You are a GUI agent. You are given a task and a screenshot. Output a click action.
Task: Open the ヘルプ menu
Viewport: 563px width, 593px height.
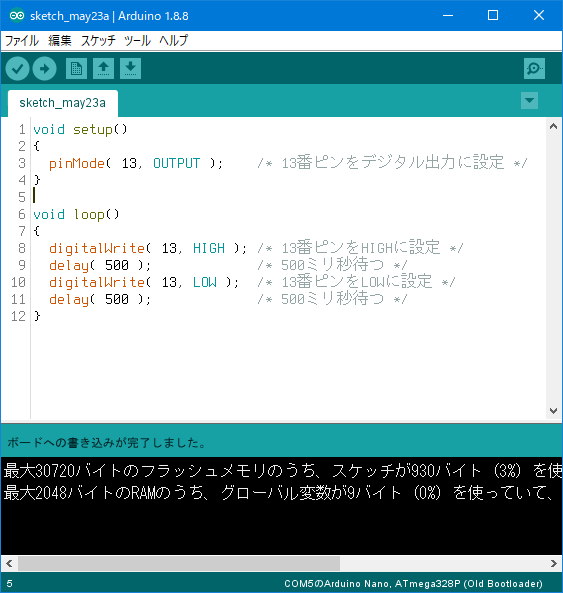[x=173, y=40]
